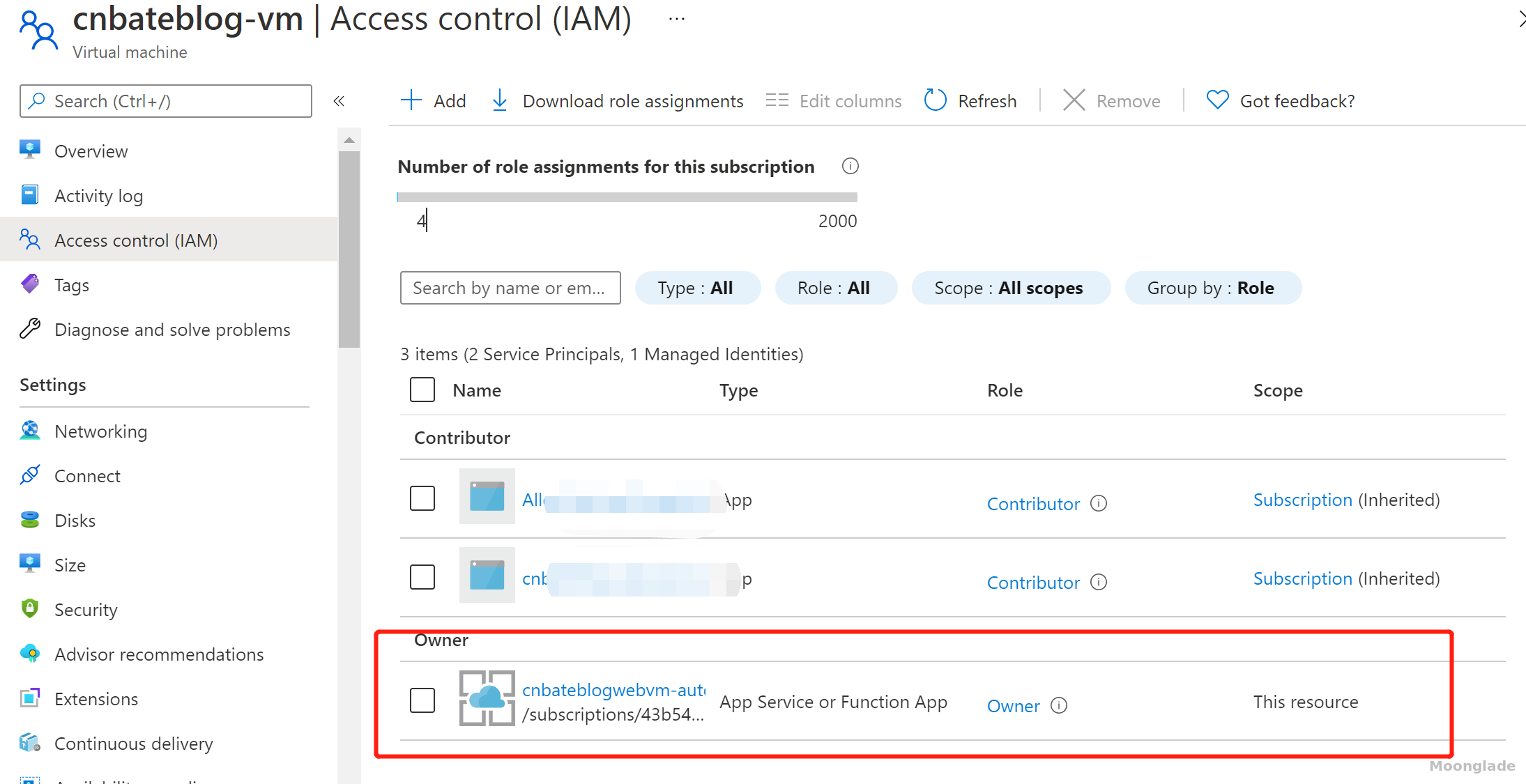The width and height of the screenshot is (1526, 784).
Task: Open Activity log in the sidebar
Action: click(x=98, y=196)
